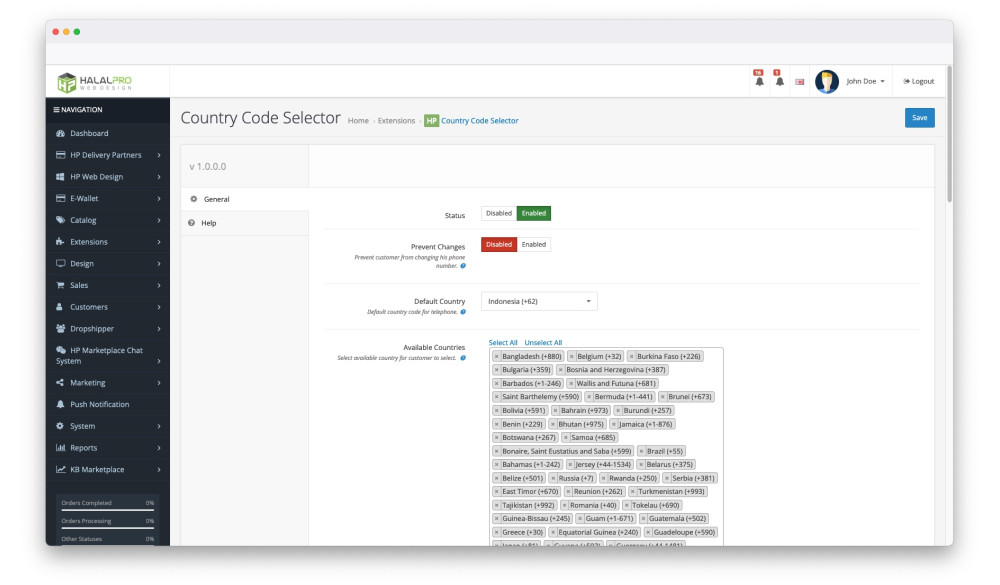This screenshot has width=1000, height=585.
Task: Click John Doe's profile avatar
Action: tap(826, 82)
